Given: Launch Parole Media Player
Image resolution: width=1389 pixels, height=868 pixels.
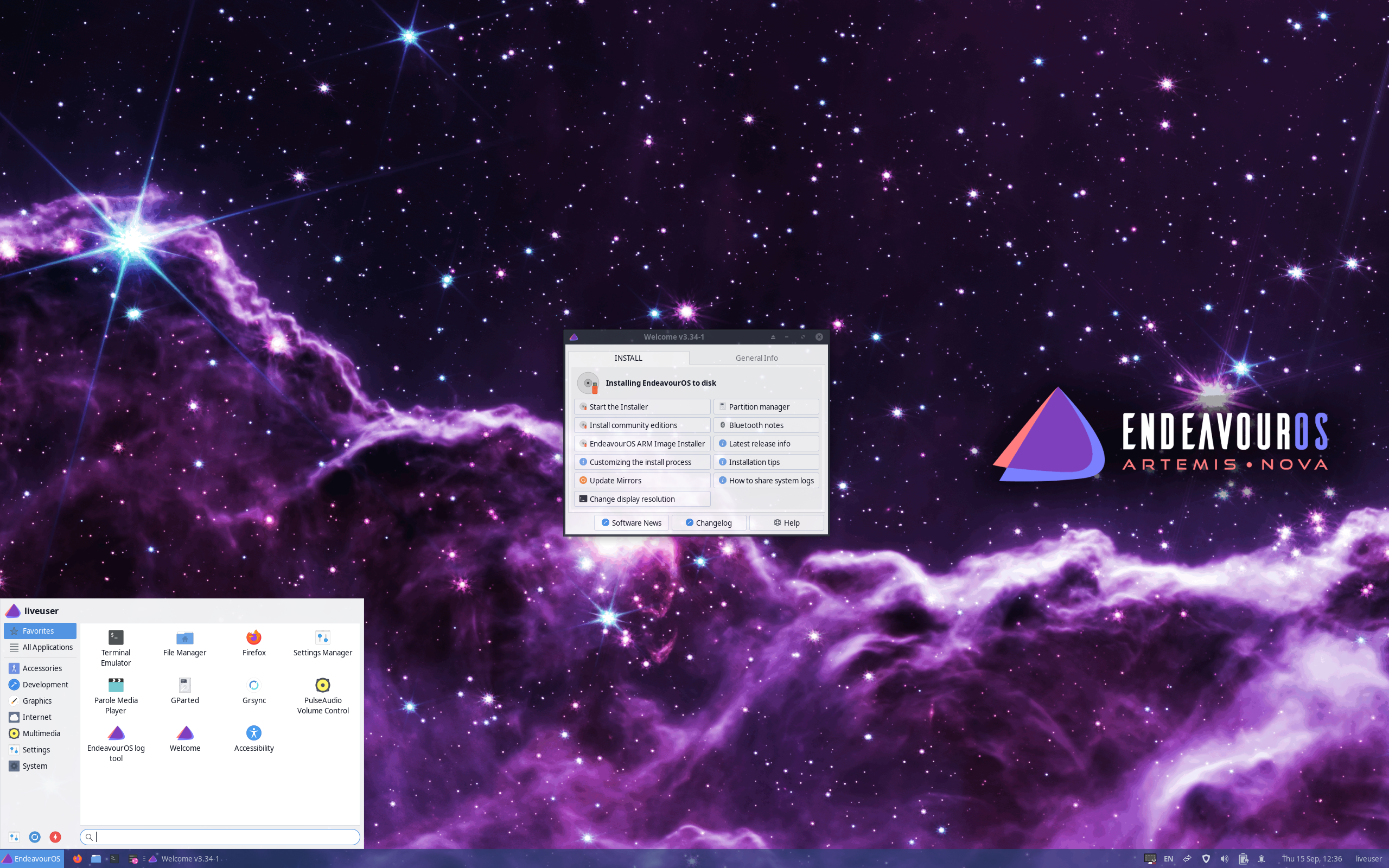Looking at the screenshot, I should pyautogui.click(x=116, y=696).
